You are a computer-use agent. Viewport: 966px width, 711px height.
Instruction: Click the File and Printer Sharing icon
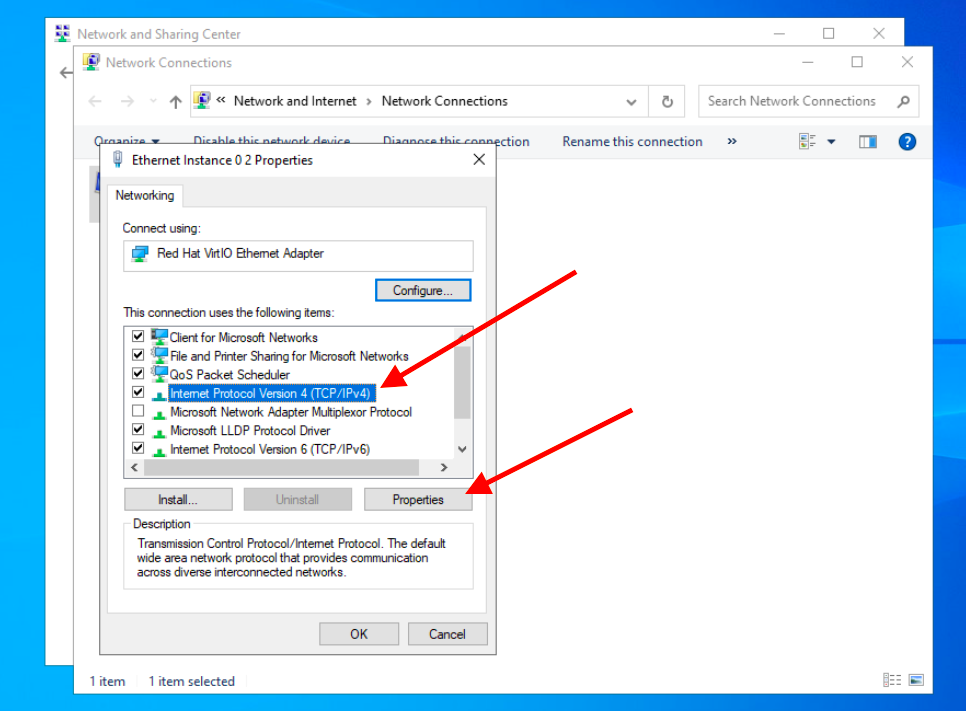[x=160, y=355]
